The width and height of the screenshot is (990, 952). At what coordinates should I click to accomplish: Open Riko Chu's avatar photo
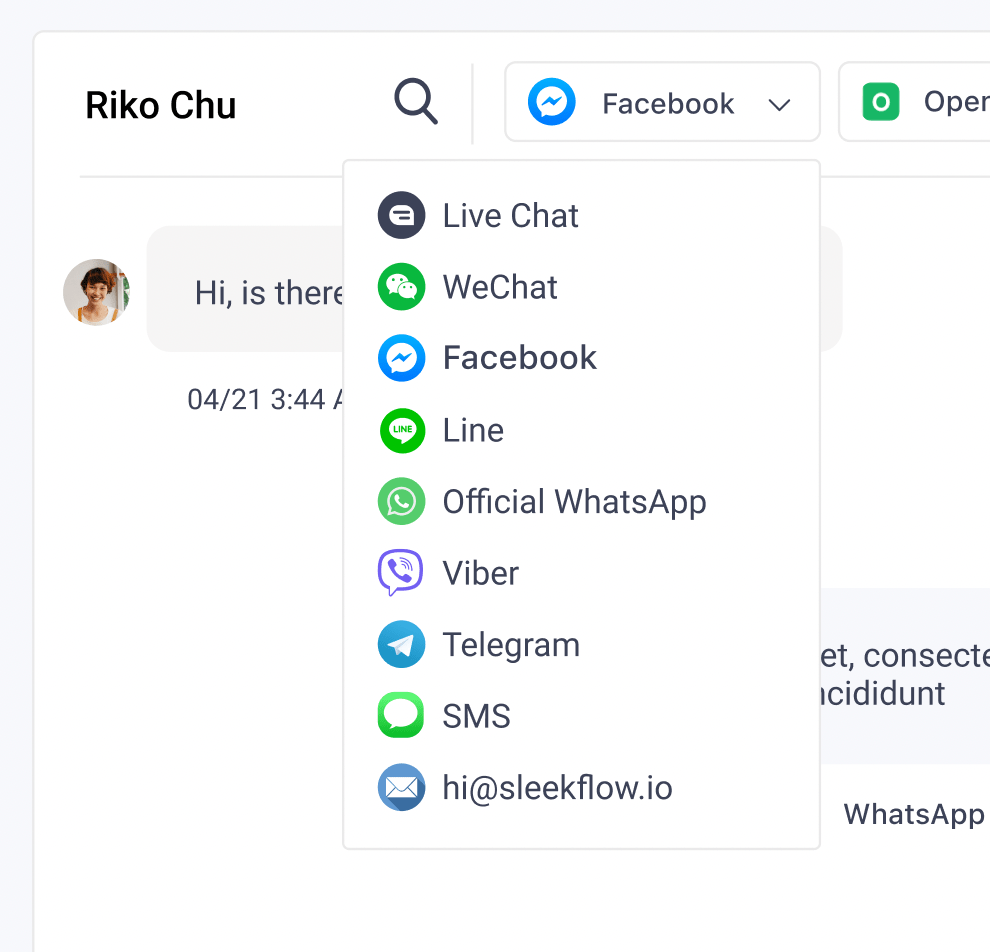click(x=97, y=293)
